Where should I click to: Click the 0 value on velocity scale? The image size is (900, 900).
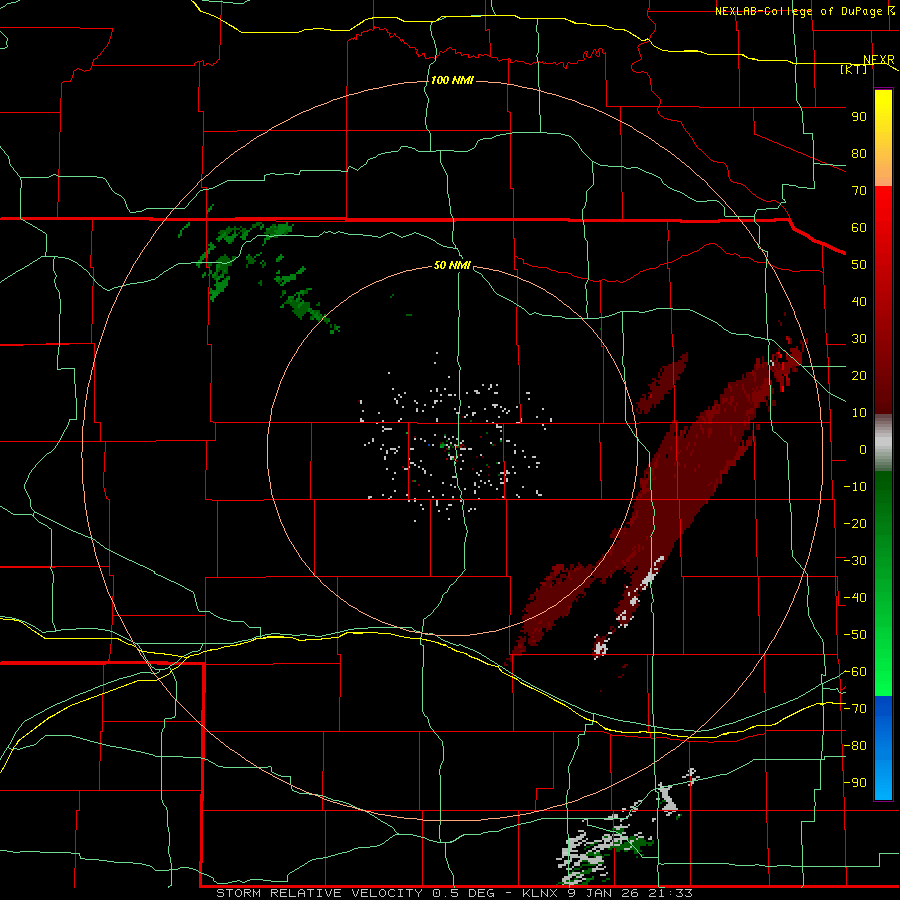863,450
